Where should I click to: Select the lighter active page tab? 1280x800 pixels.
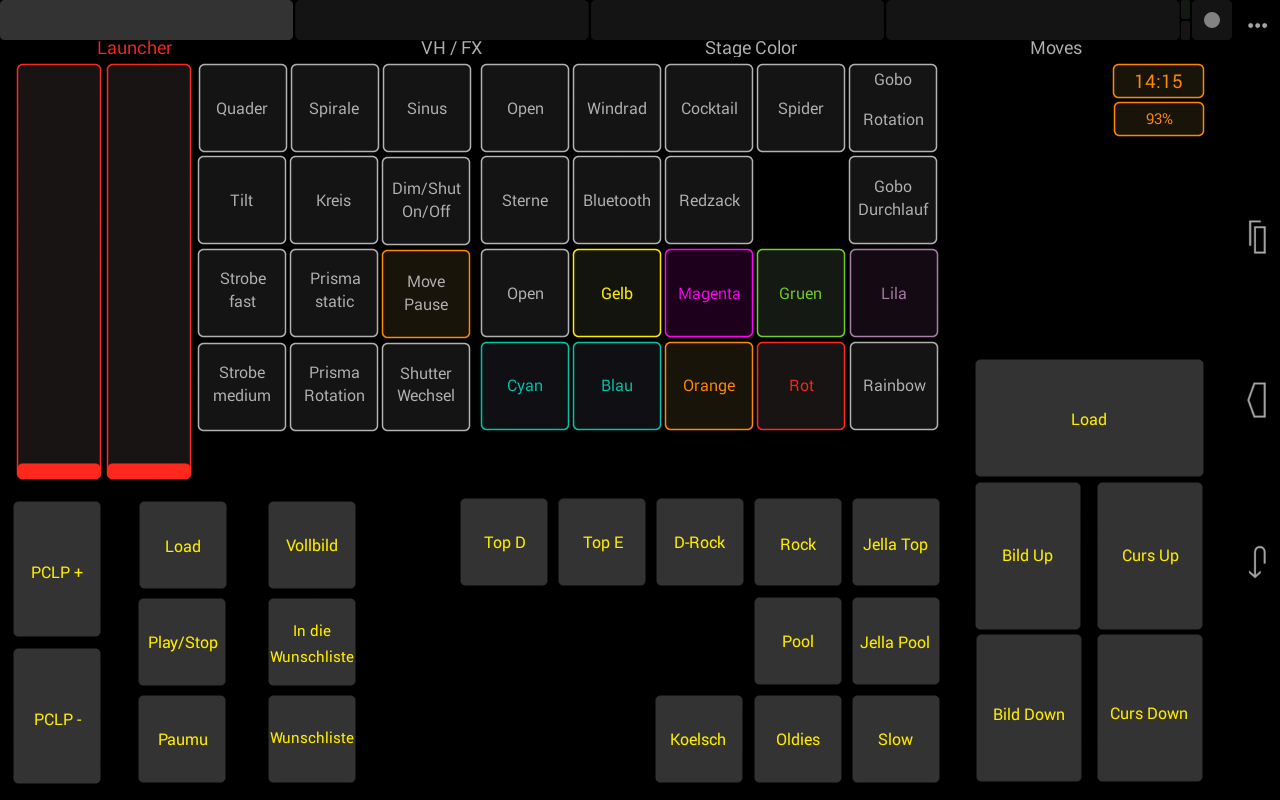tap(146, 20)
